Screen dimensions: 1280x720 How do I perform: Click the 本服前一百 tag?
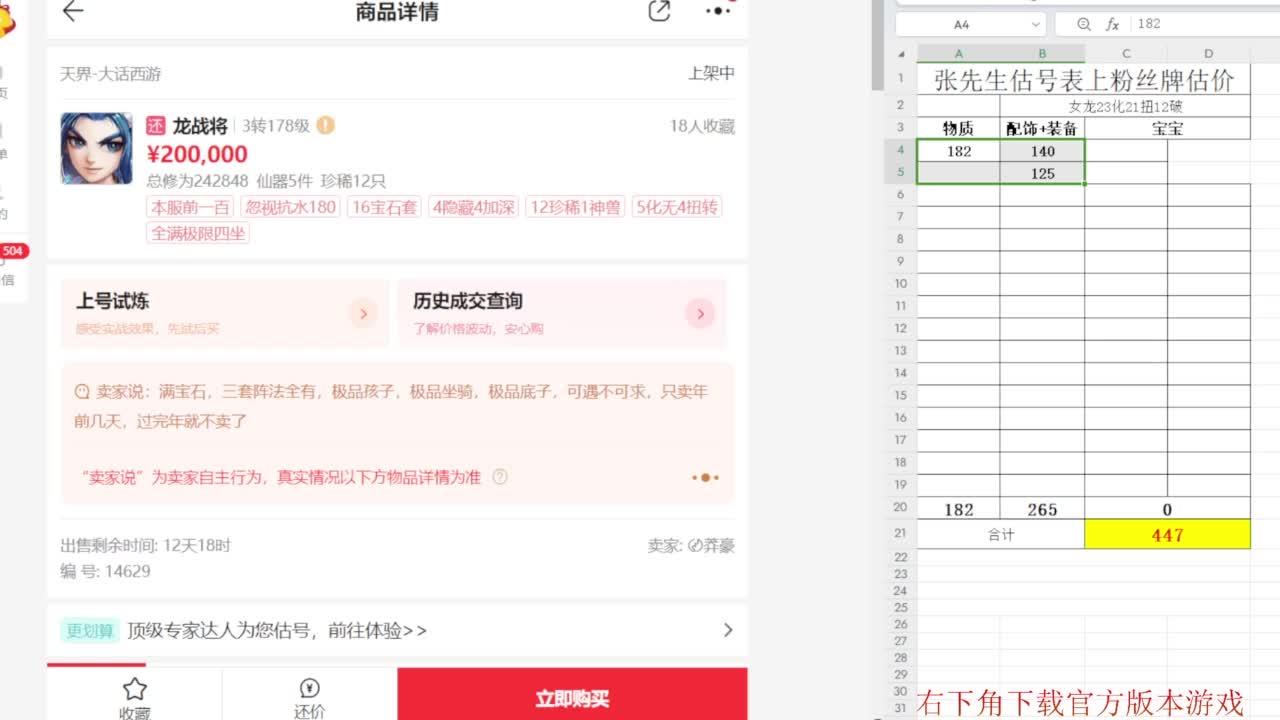190,207
